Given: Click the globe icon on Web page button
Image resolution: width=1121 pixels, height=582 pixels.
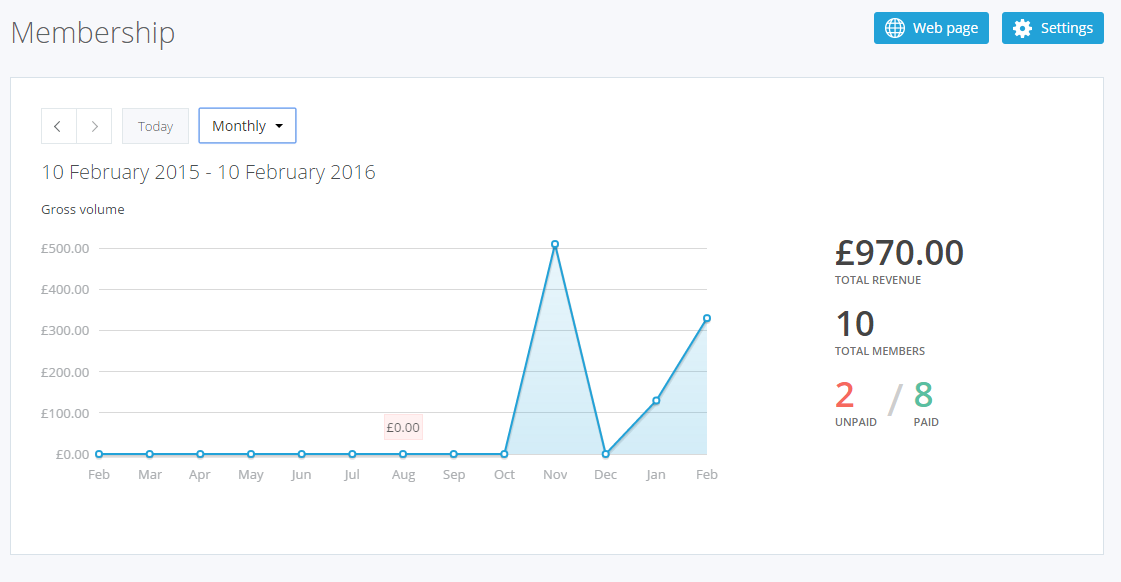Looking at the screenshot, I should [x=895, y=28].
